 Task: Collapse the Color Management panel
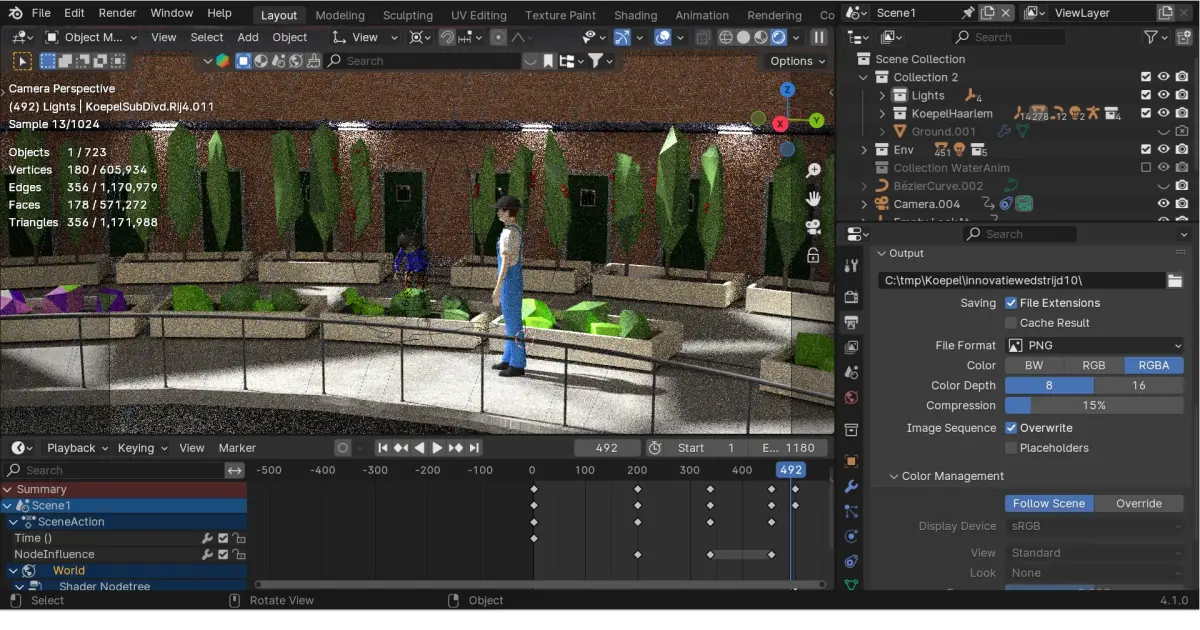(x=892, y=476)
